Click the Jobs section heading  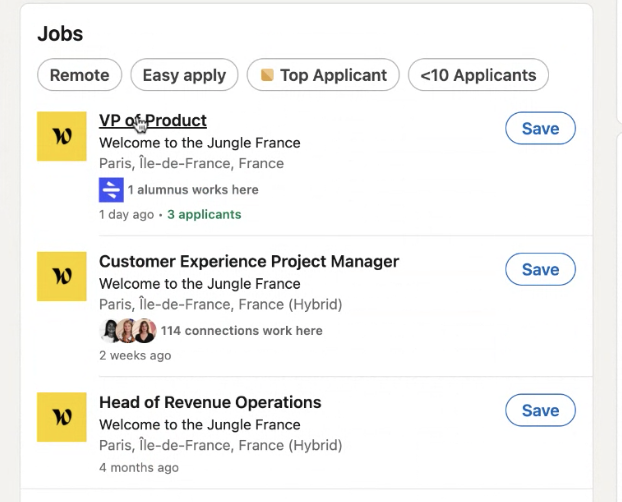pyautogui.click(x=60, y=34)
